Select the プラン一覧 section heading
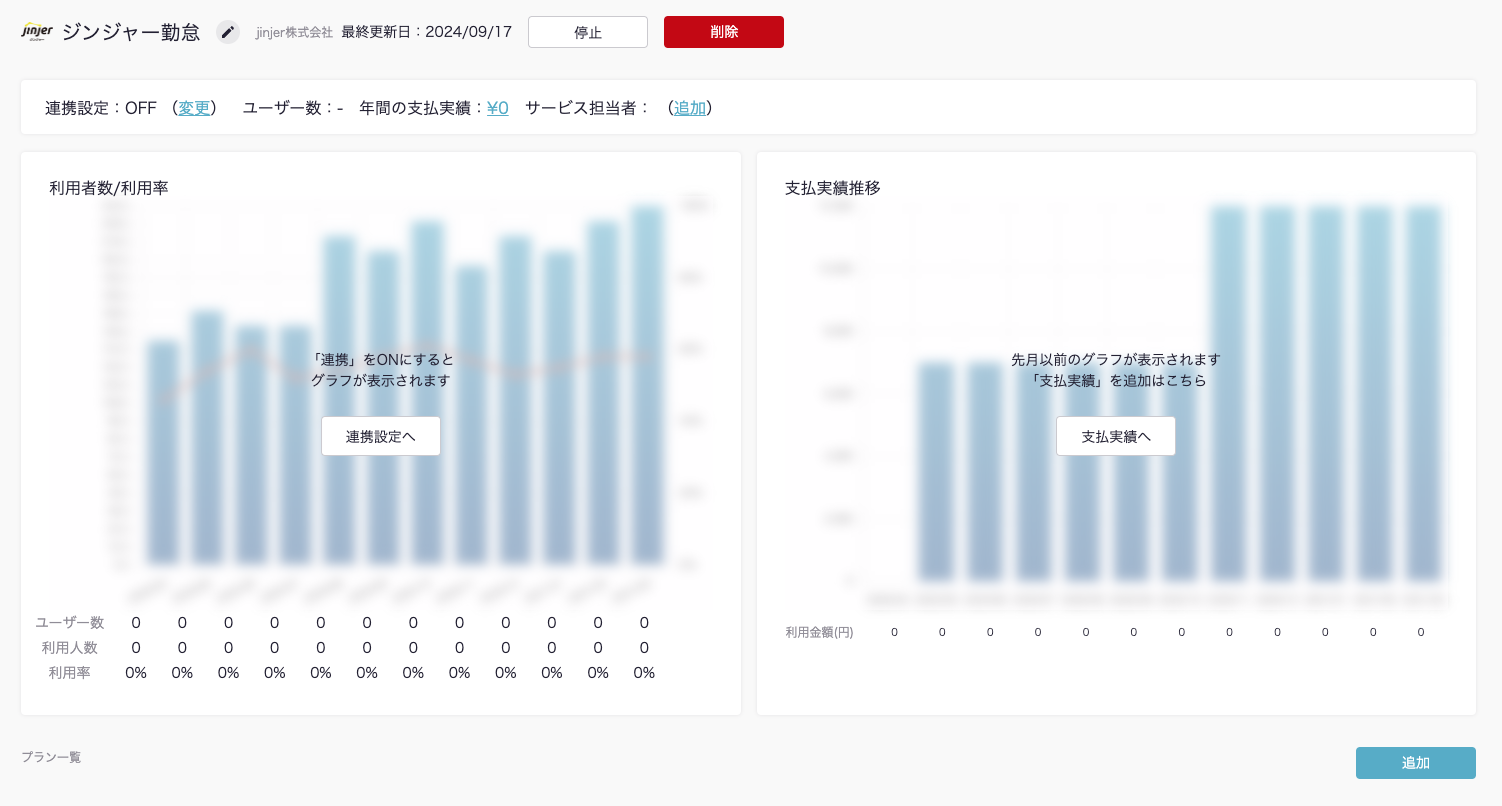This screenshot has width=1502, height=806. tap(51, 757)
